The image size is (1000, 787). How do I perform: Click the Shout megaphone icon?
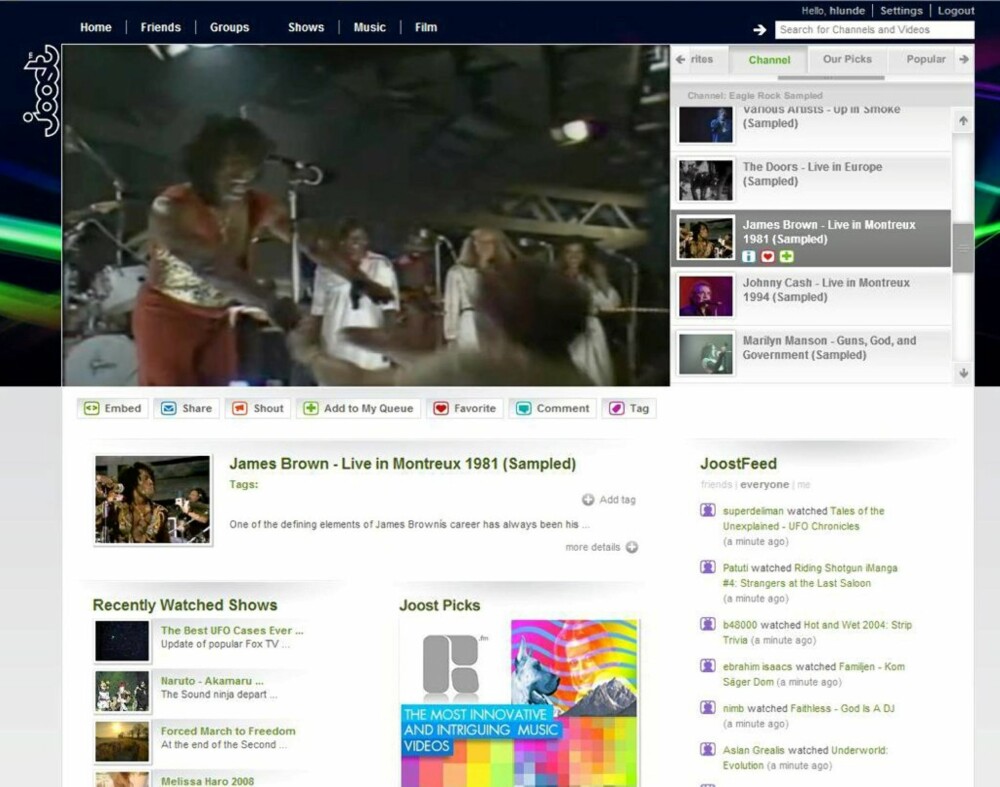click(x=240, y=408)
